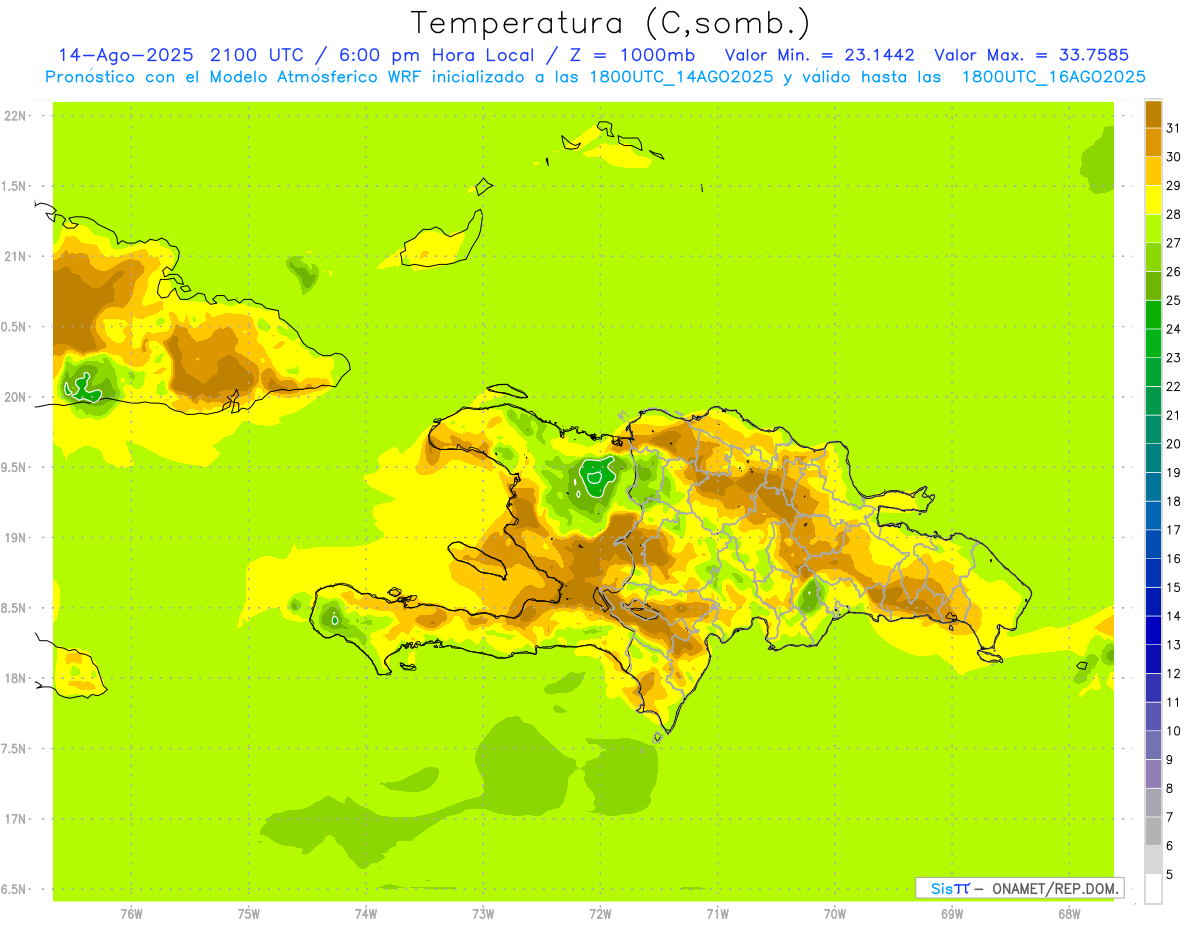The image size is (1200, 927).
Task: Click the '74W' longitude label
Action: (365, 914)
